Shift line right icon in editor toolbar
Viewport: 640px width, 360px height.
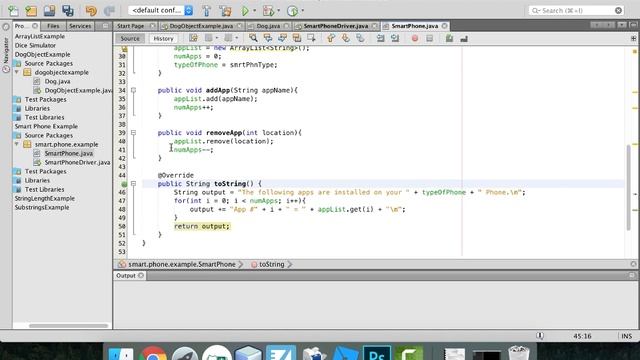coord(395,38)
